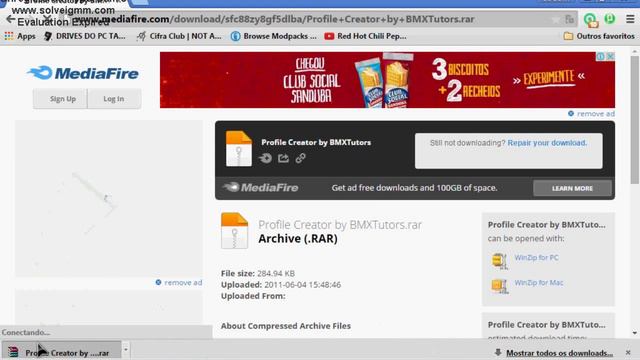Image resolution: width=640 pixels, height=360 pixels.
Task: Open Outros favoritos bookmarks folder
Action: pos(599,36)
